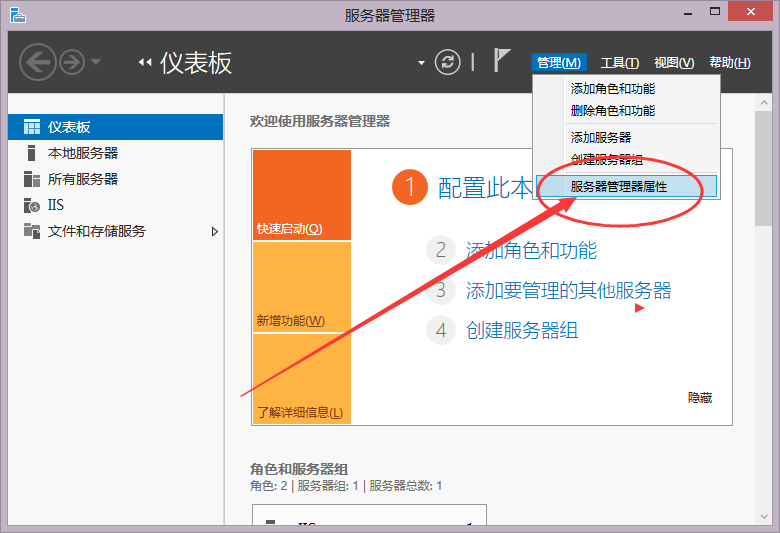Screen dimensions: 780x533
Task: Select 本地服务器 in the sidebar
Action: 115,153
